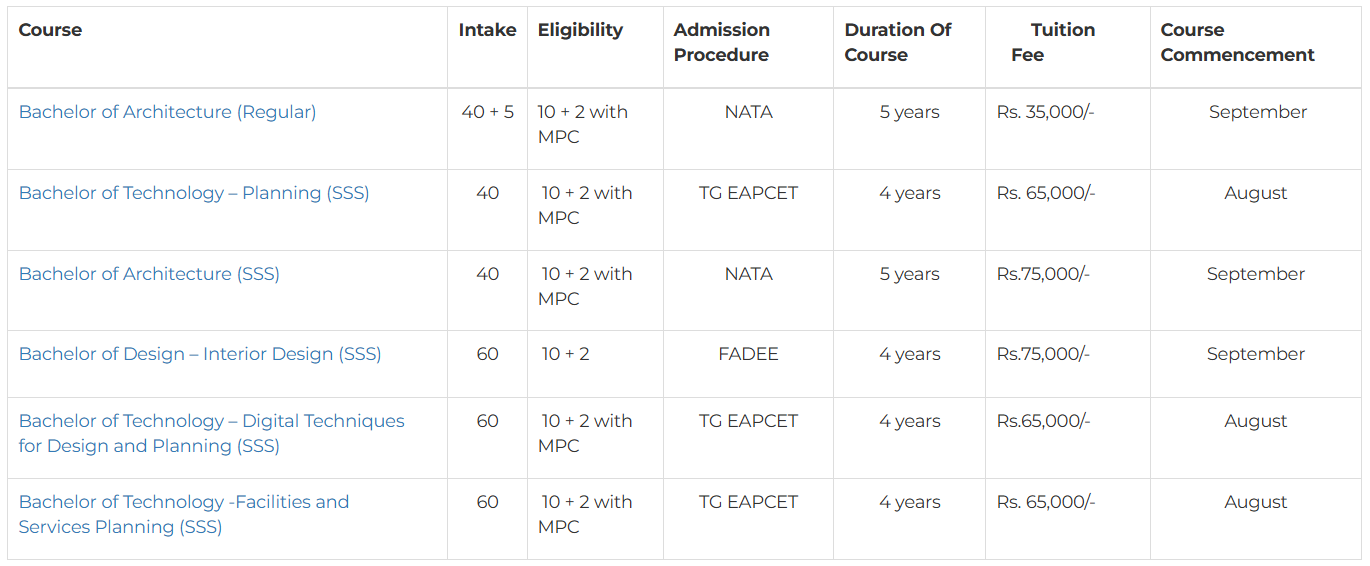
Task: Click the Bachelor of Architecture (SSS) link
Action: pos(149,274)
